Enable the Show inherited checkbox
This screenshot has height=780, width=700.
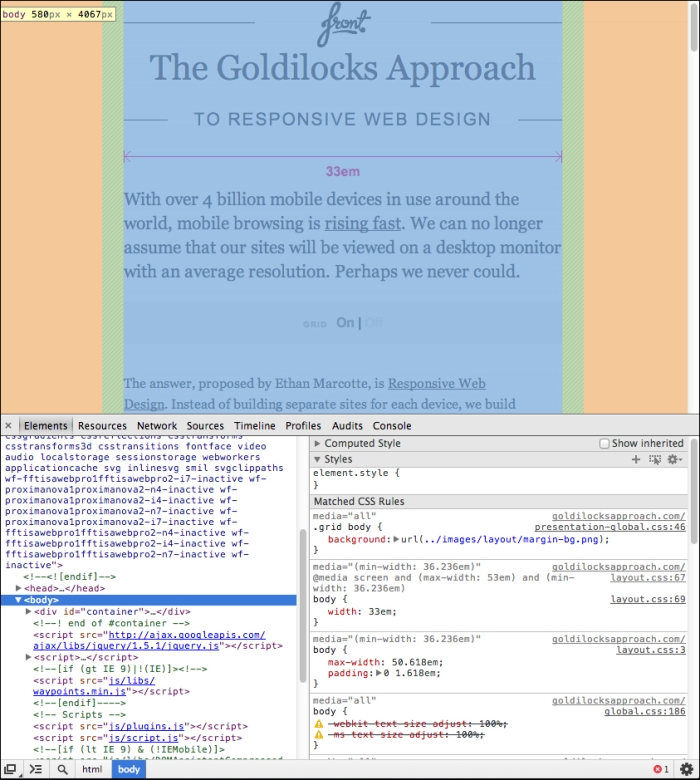click(604, 443)
